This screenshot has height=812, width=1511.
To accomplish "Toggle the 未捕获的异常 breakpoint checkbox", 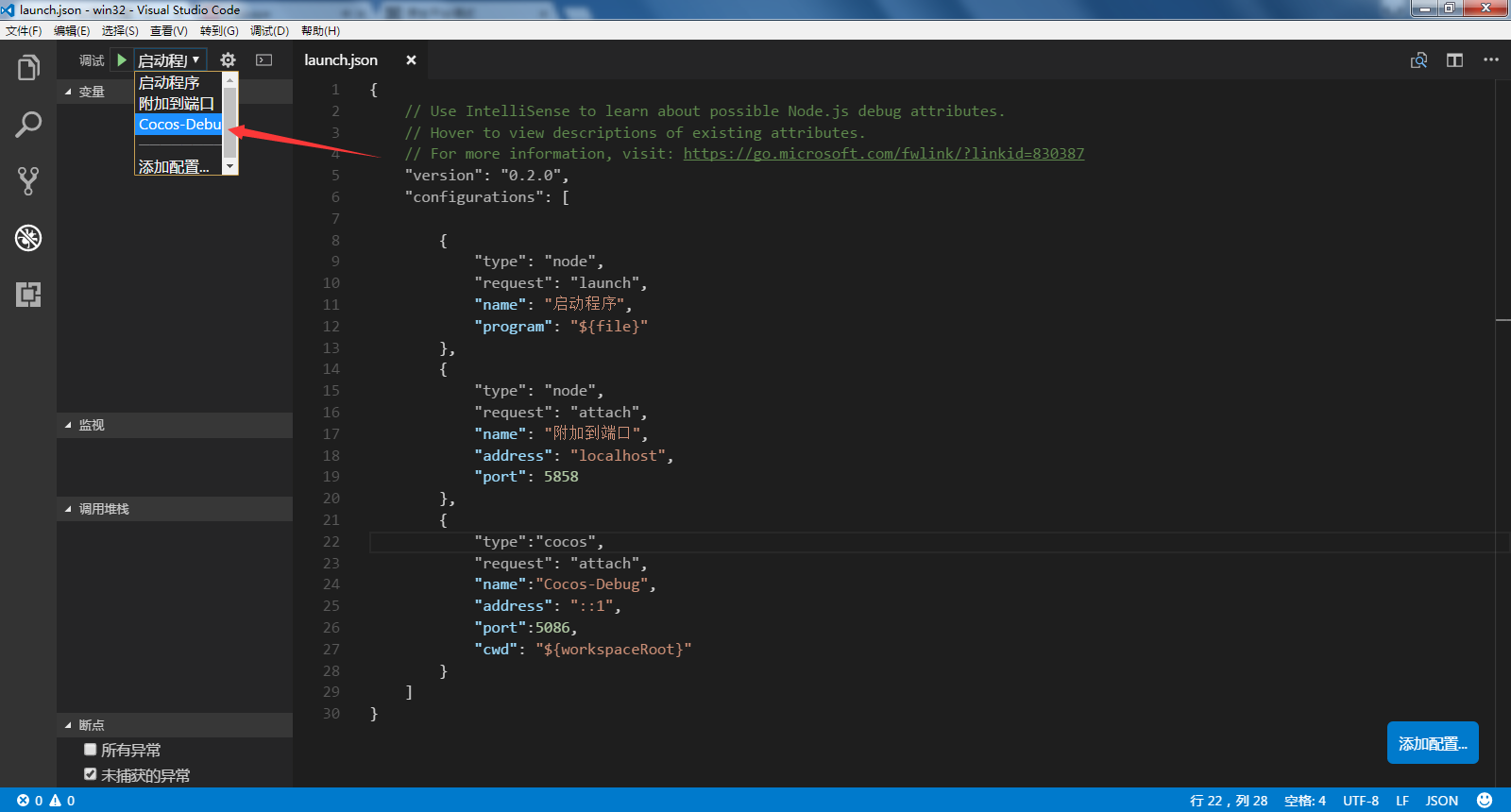I will [x=91, y=774].
